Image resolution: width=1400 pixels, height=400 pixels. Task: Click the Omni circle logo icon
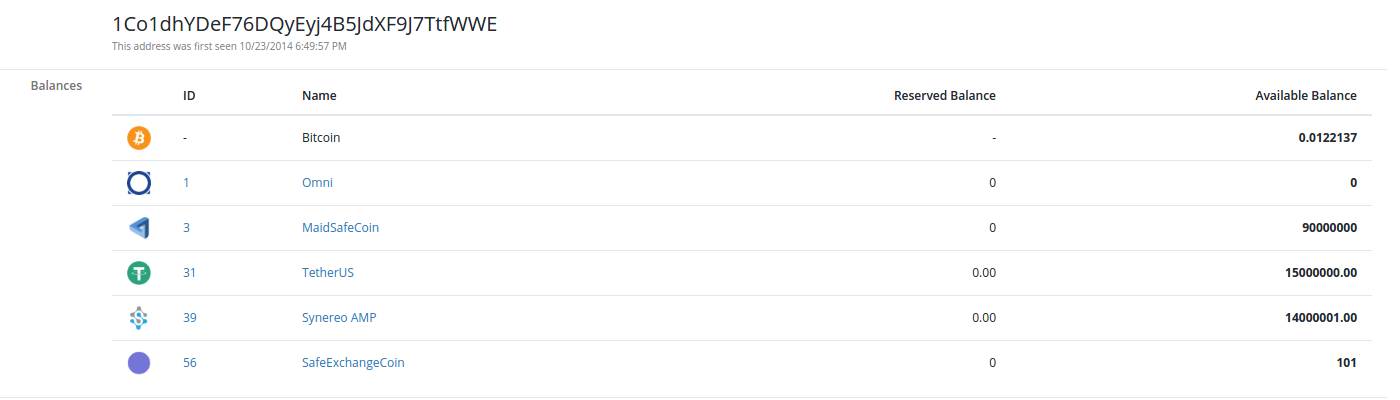tap(139, 183)
